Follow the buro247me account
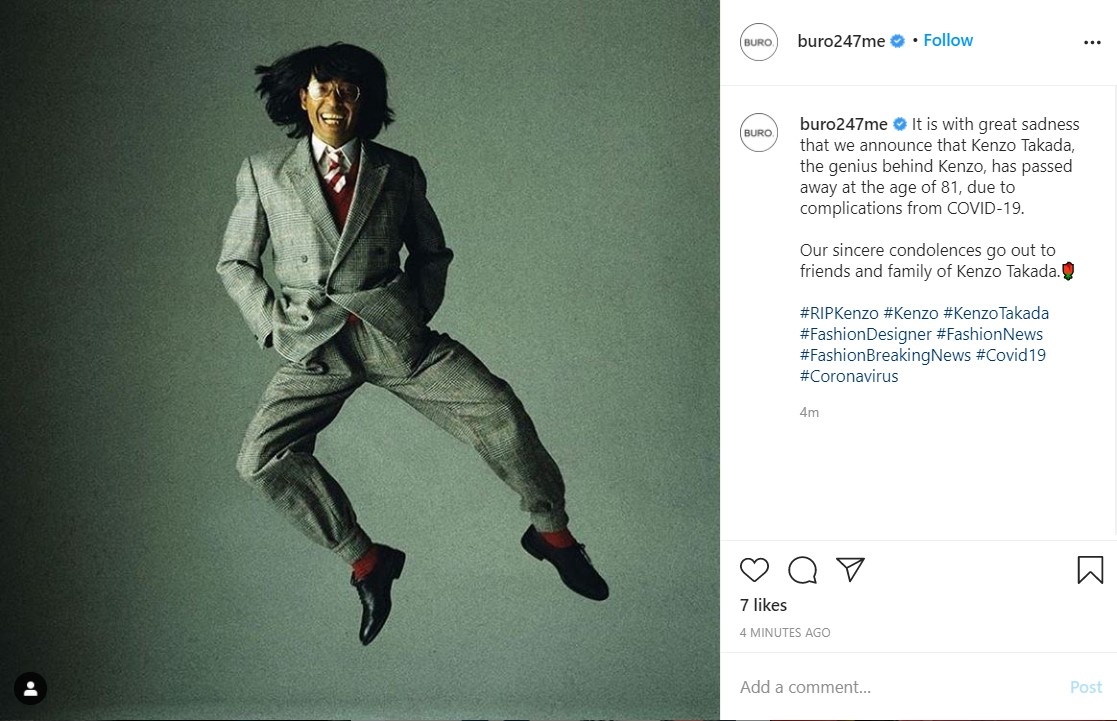Screen dimensions: 1117x721 click(948, 40)
